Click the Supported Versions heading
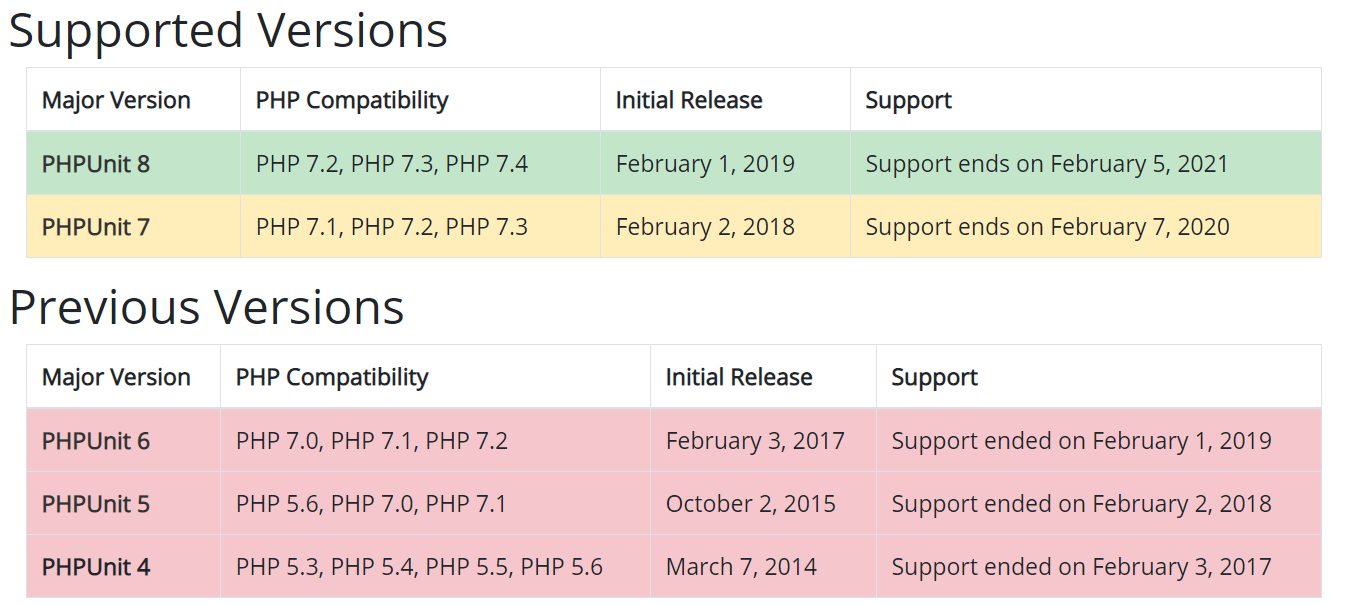This screenshot has width=1354, height=606. click(228, 30)
